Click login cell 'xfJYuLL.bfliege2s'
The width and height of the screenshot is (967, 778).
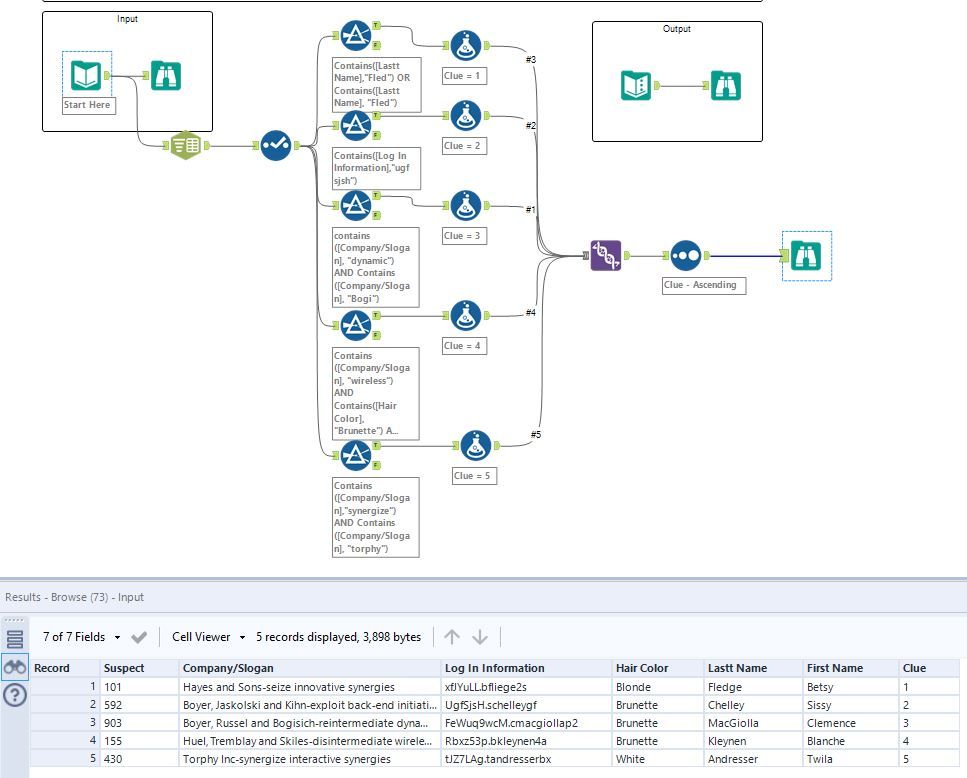coord(527,687)
